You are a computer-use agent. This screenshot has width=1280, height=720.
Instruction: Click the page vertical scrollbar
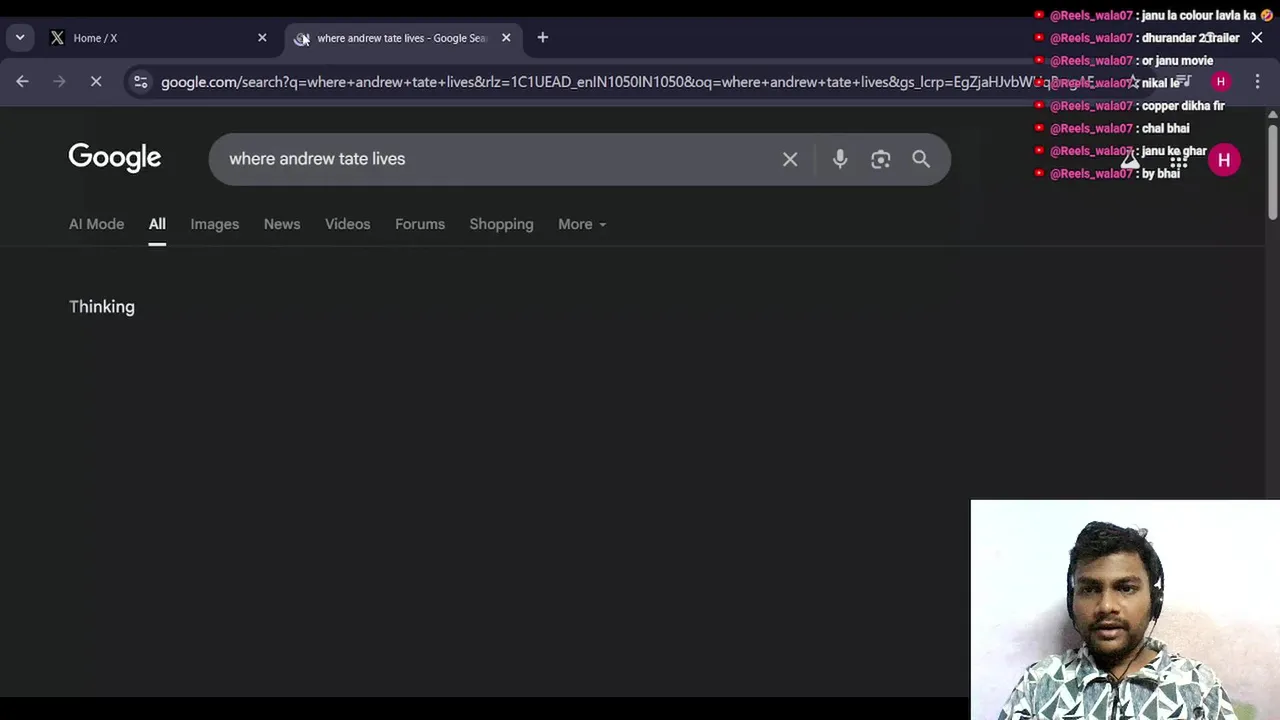(1272, 170)
